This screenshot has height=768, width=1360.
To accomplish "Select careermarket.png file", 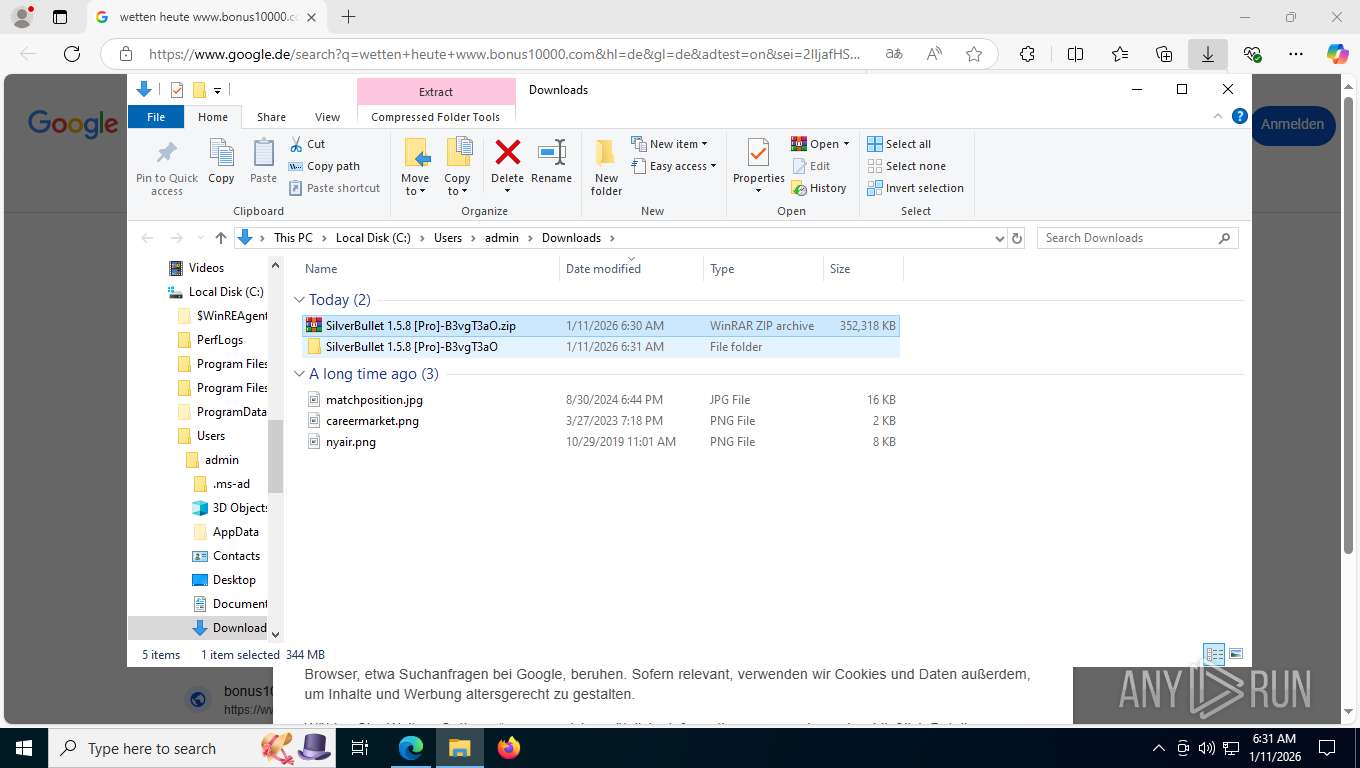I will pyautogui.click(x=601, y=421).
